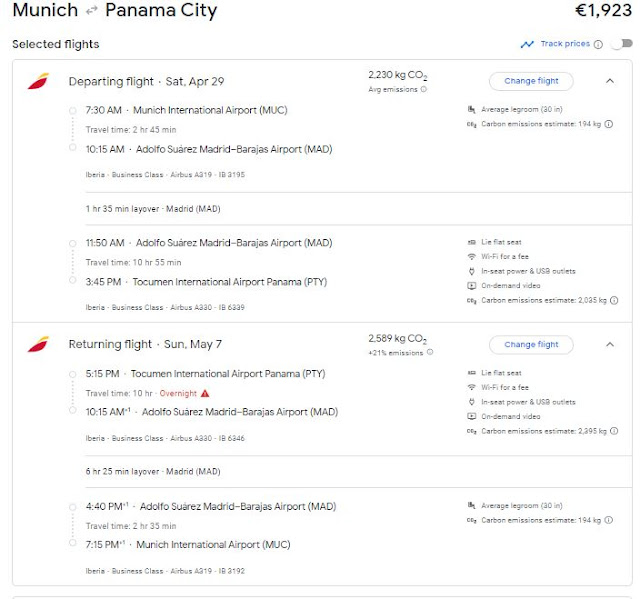The height and width of the screenshot is (599, 640).
Task: Collapse the Returning flight details
Action: 609,345
